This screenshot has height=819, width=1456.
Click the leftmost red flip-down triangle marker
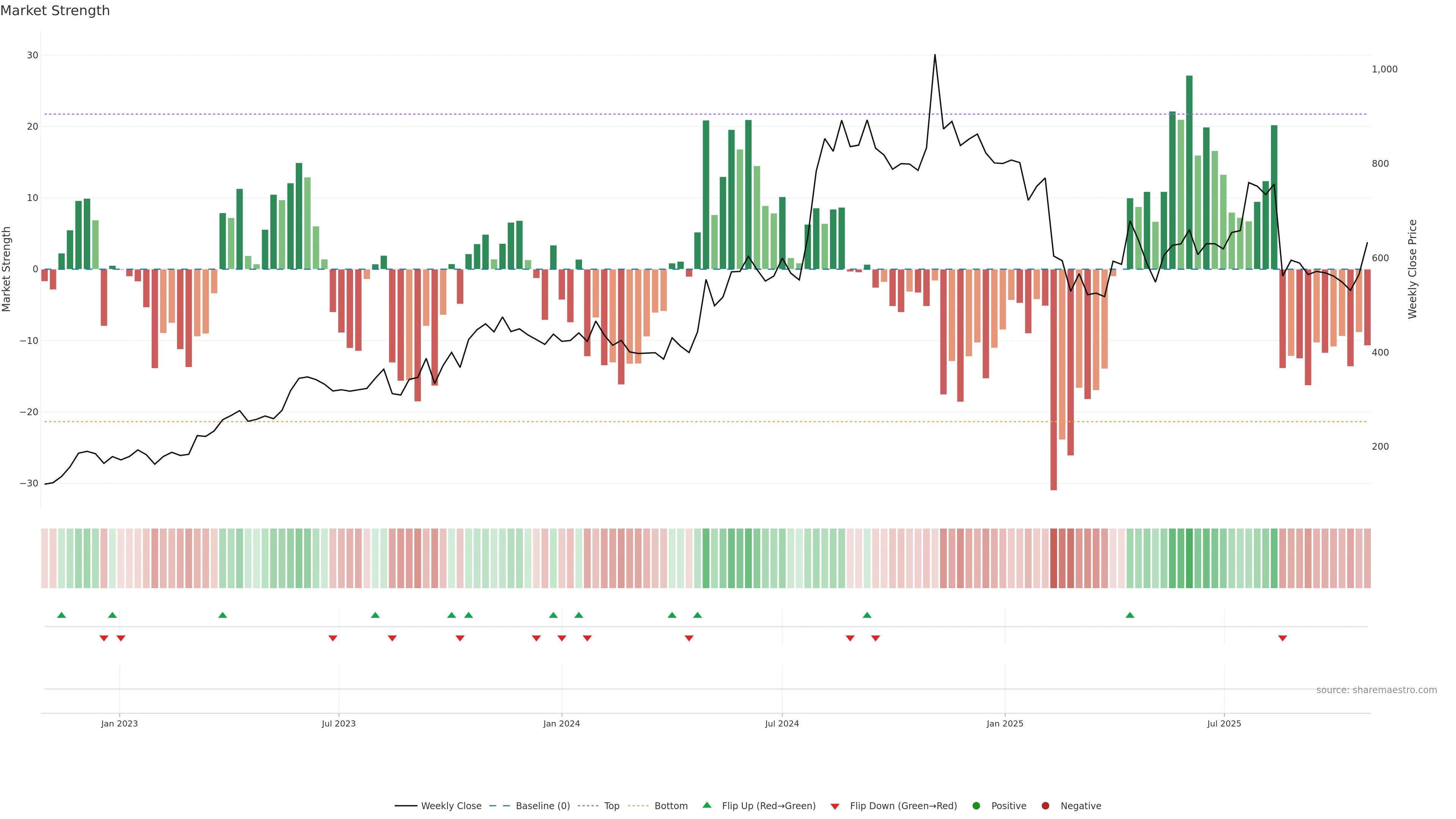(104, 638)
